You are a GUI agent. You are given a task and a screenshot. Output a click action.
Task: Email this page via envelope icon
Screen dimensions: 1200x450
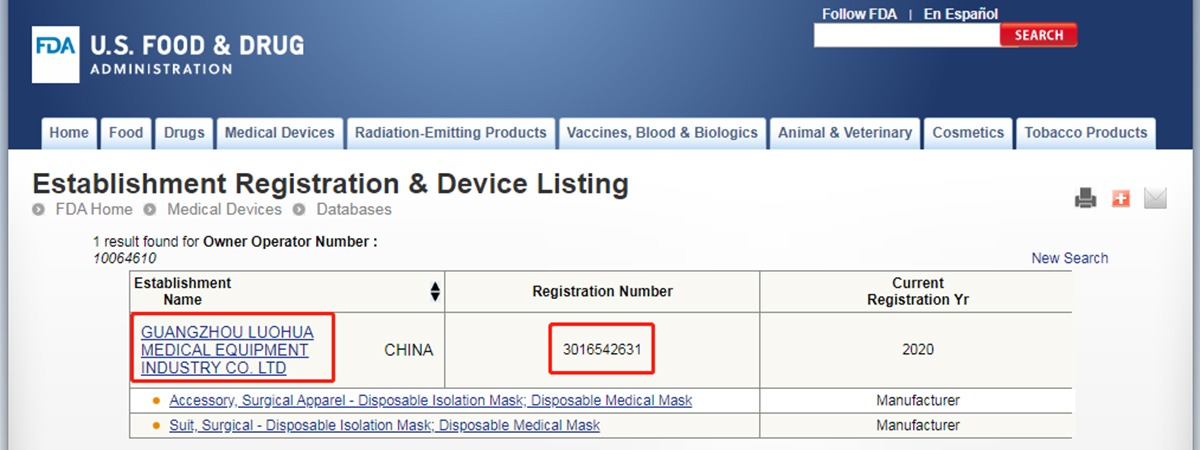click(1155, 198)
